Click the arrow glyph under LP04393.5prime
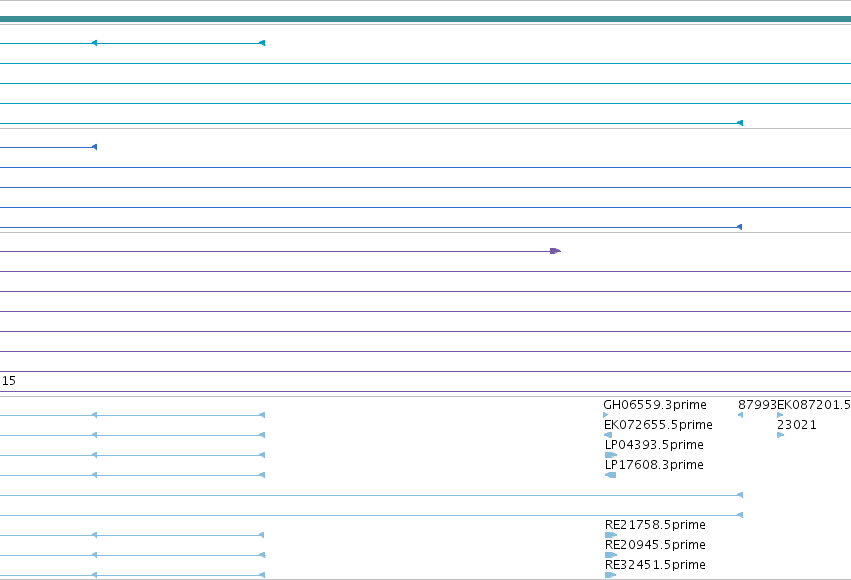 (x=611, y=455)
